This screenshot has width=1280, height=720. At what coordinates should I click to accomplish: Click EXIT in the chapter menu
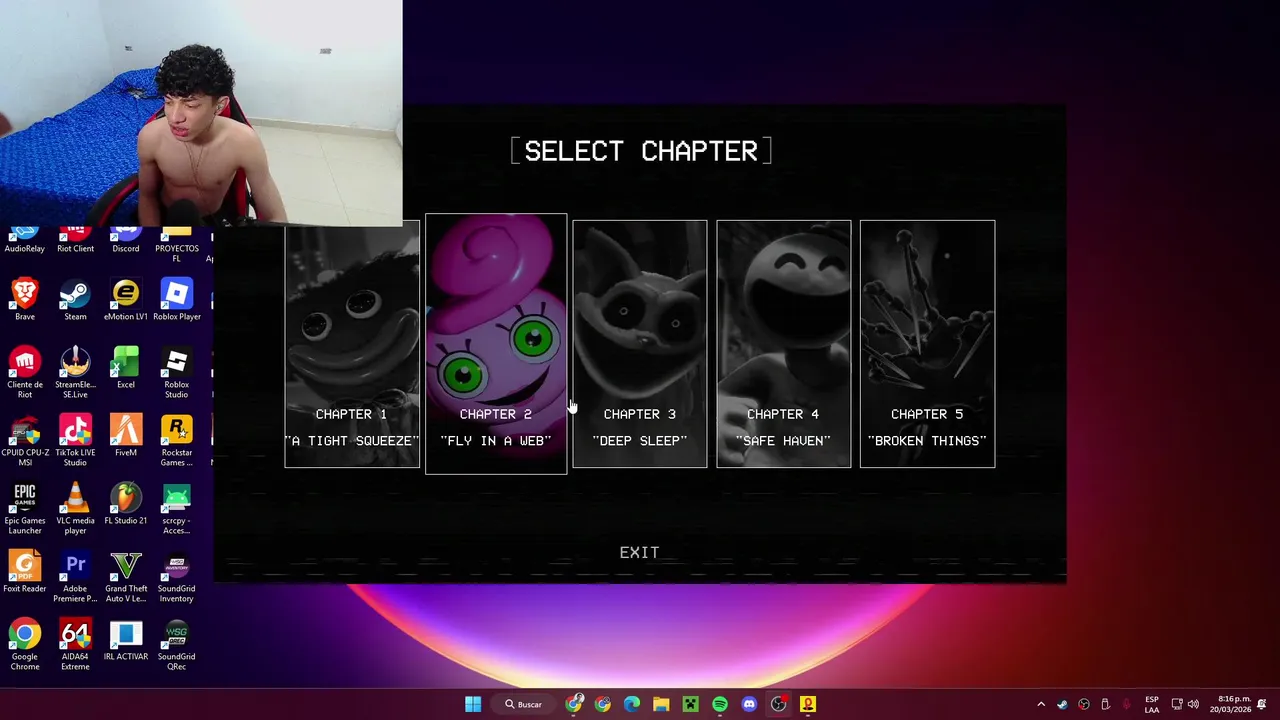[x=639, y=552]
